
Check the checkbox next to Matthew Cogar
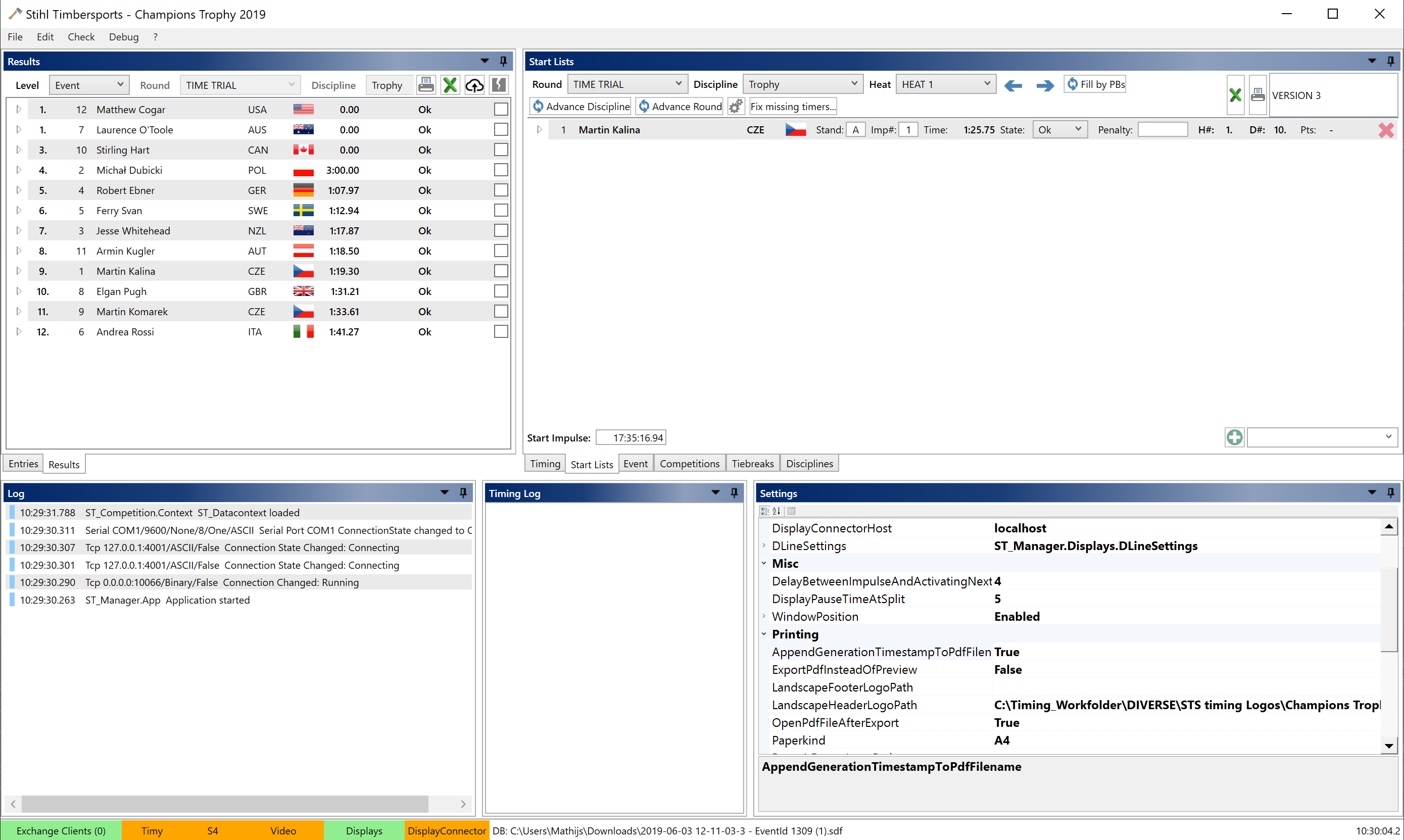click(501, 109)
